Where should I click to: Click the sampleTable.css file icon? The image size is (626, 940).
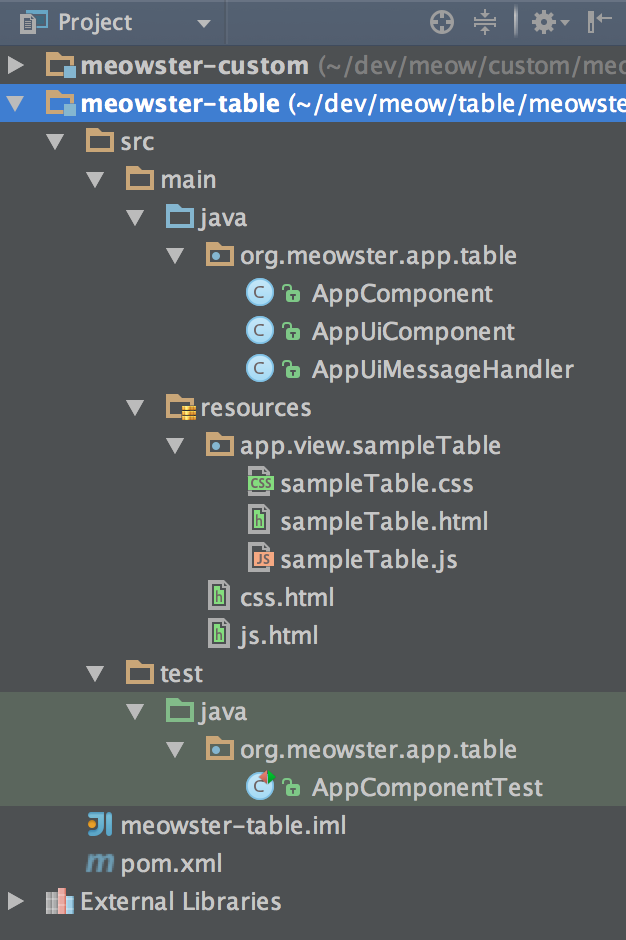(260, 483)
